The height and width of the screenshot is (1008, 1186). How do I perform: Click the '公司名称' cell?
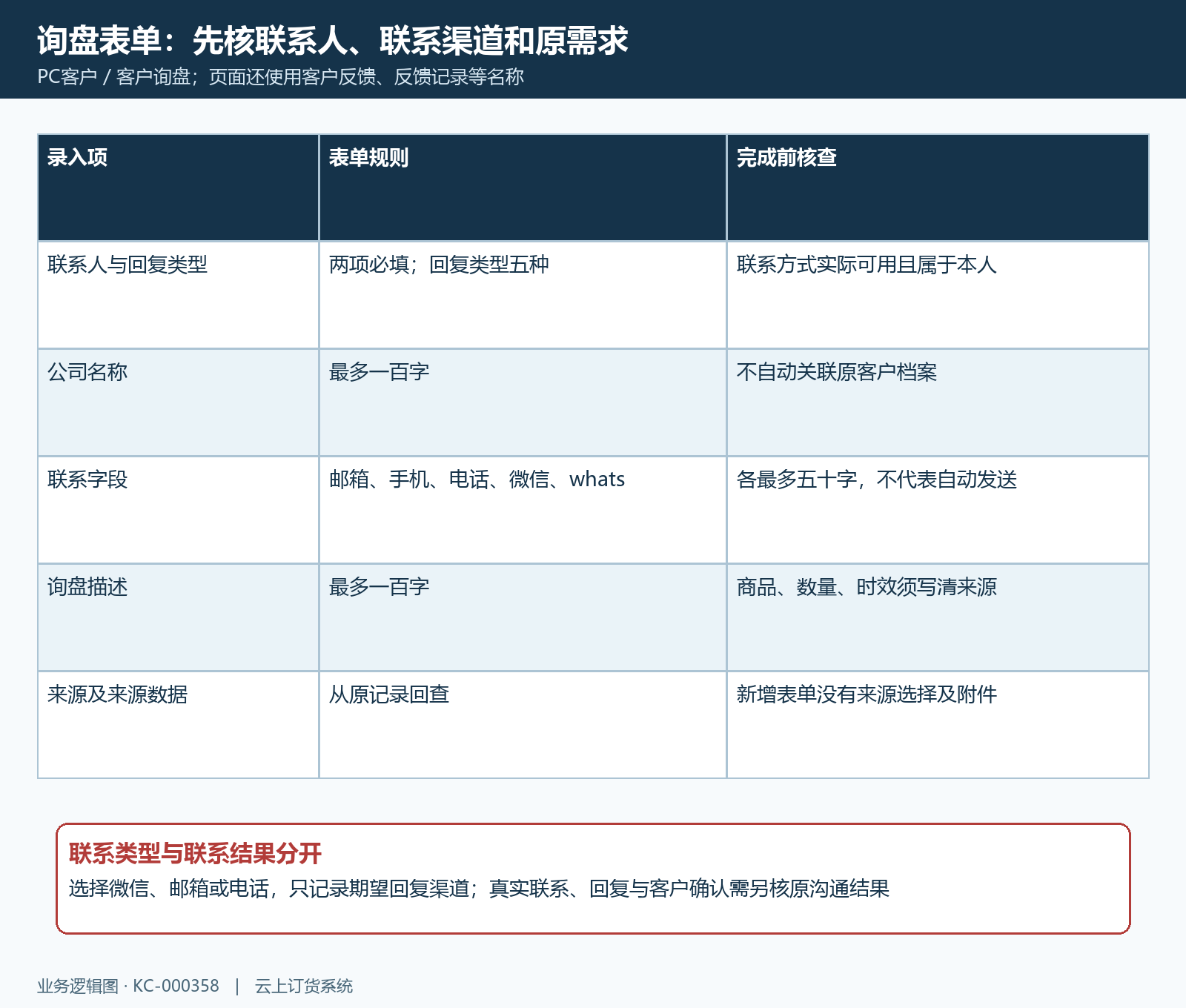point(179,402)
